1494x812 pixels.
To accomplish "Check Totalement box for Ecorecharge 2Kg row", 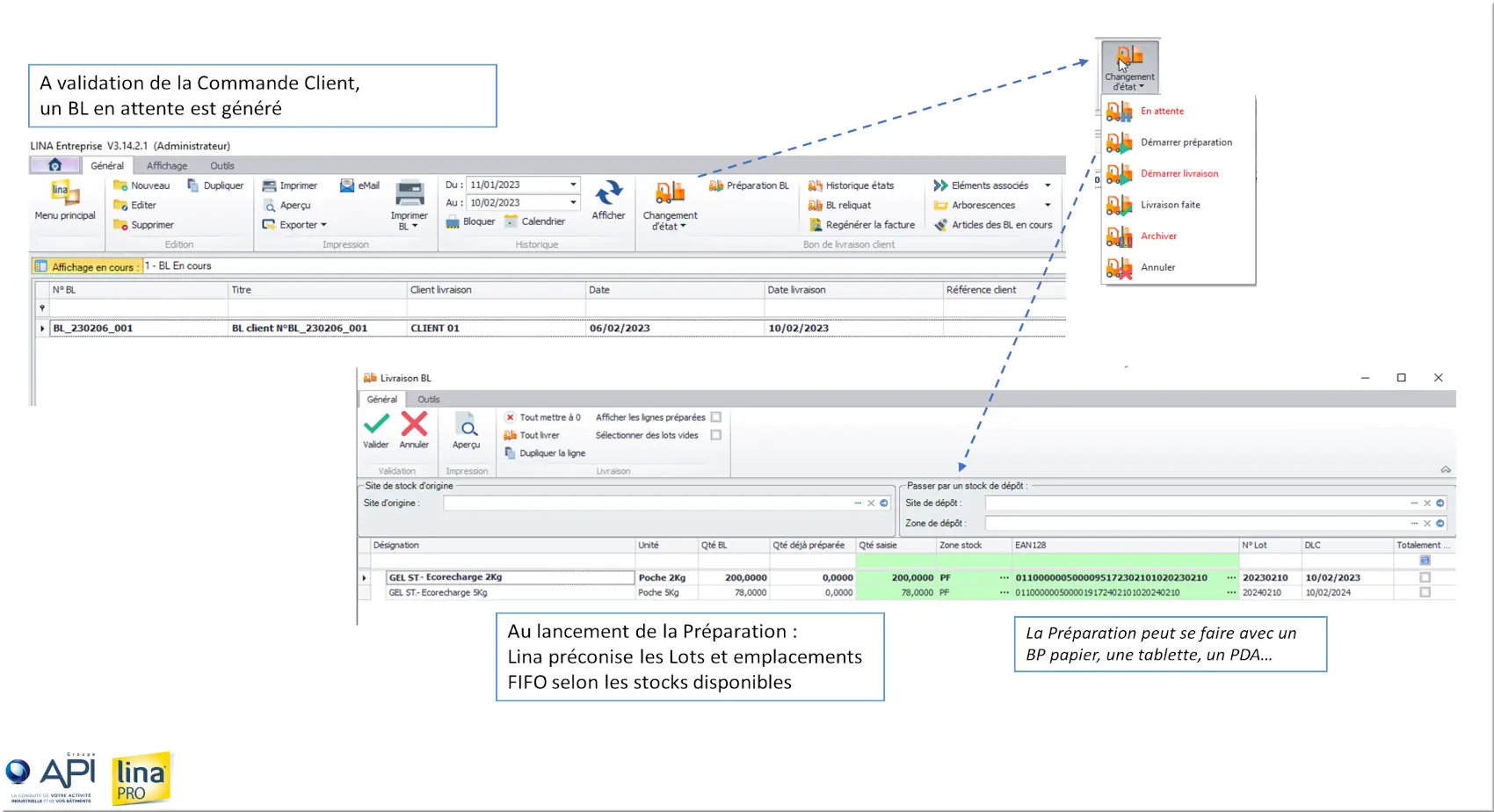I will tap(1425, 577).
